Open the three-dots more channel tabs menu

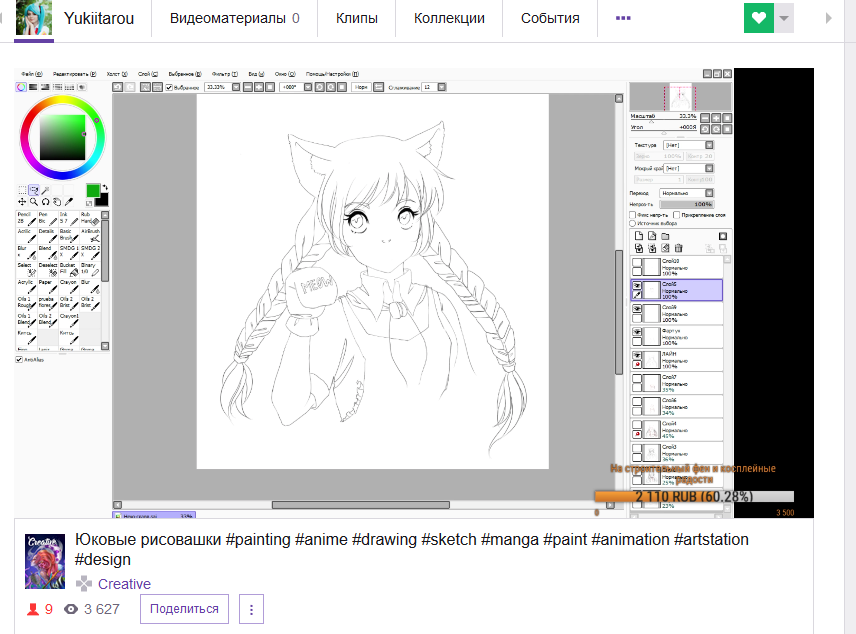623,18
